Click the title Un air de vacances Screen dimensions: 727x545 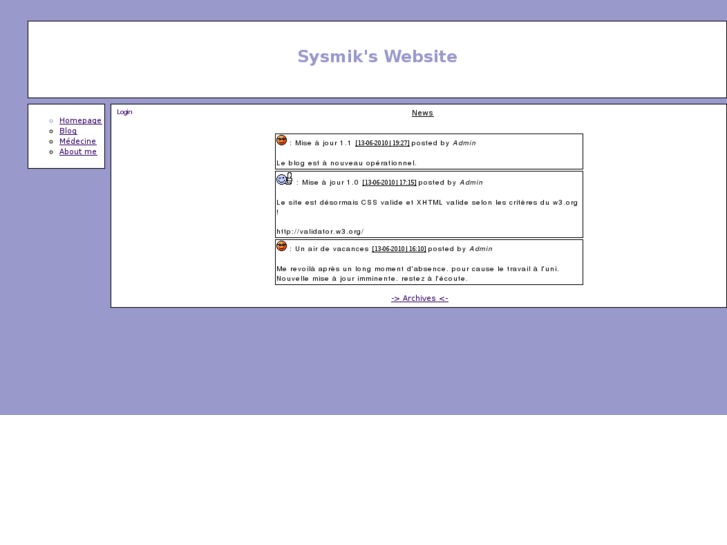click(x=332, y=249)
